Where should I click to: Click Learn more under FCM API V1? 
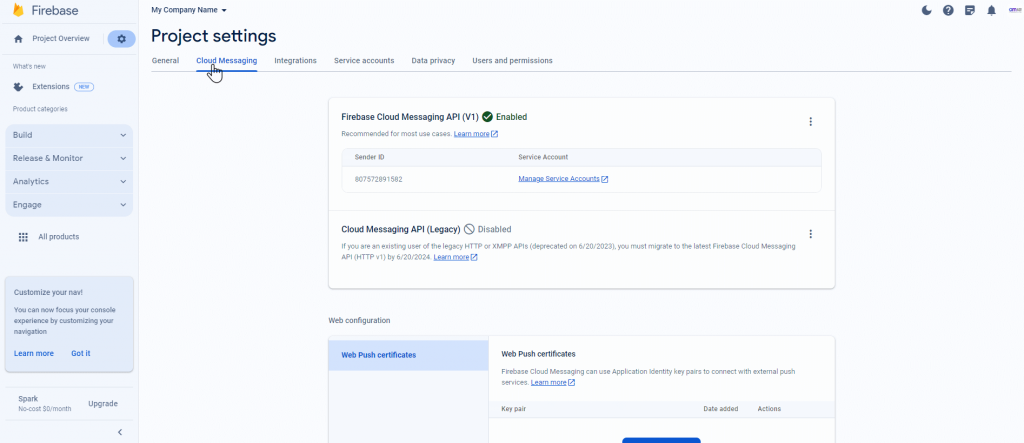pyautogui.click(x=475, y=134)
